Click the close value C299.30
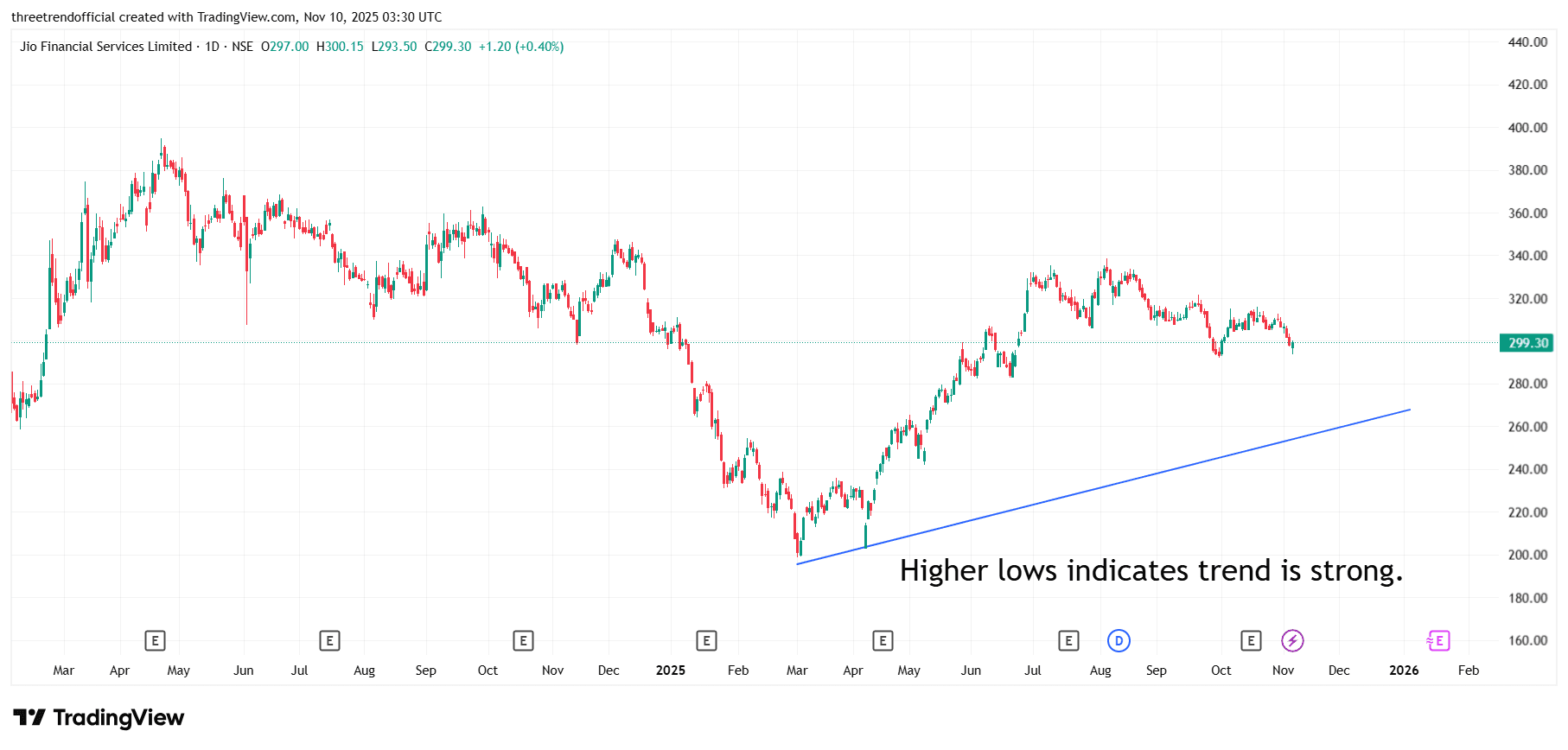Viewport: 1568px width, 750px height. (x=448, y=47)
